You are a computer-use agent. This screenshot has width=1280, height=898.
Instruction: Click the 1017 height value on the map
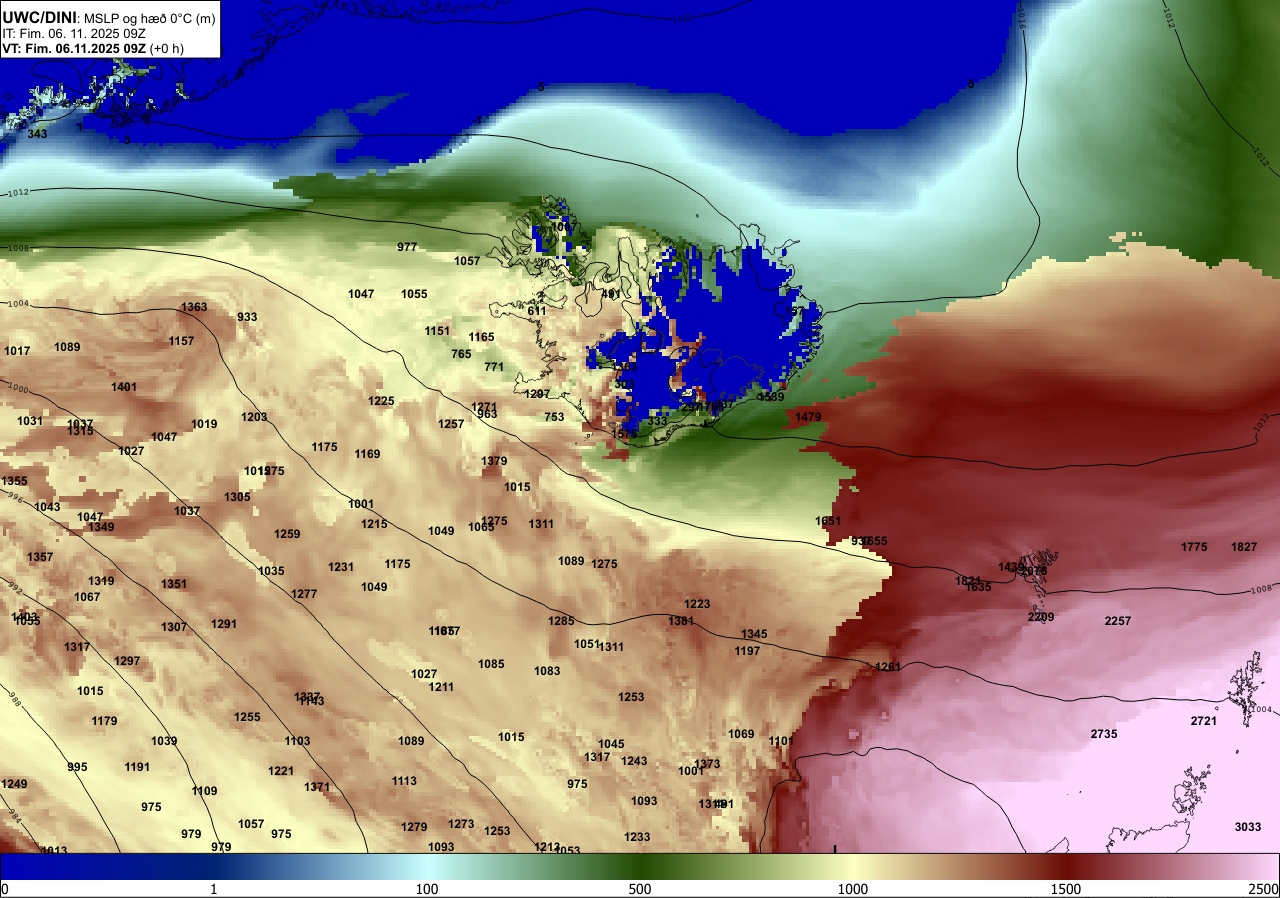click(17, 351)
